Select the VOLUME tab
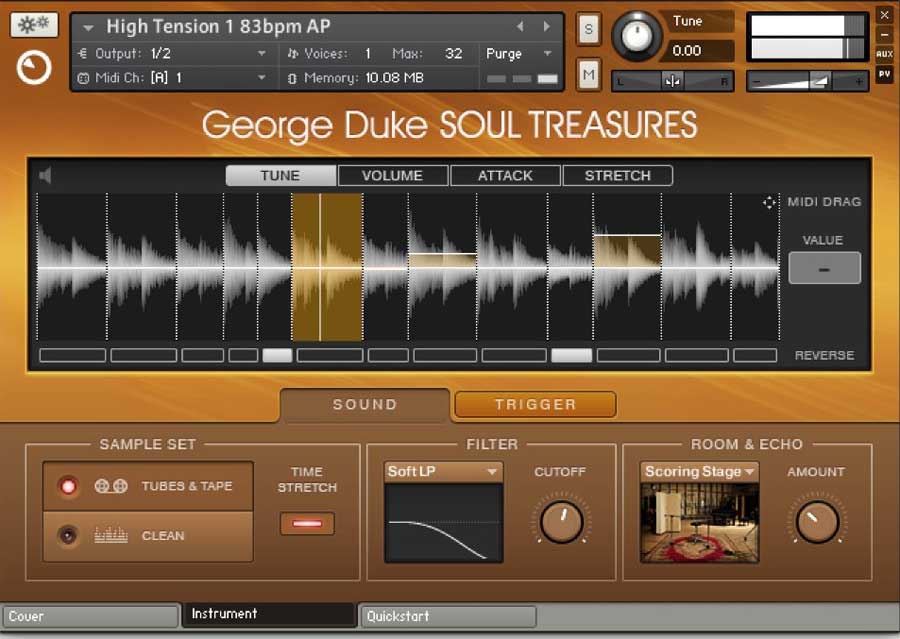The height and width of the screenshot is (639, 900). point(393,175)
